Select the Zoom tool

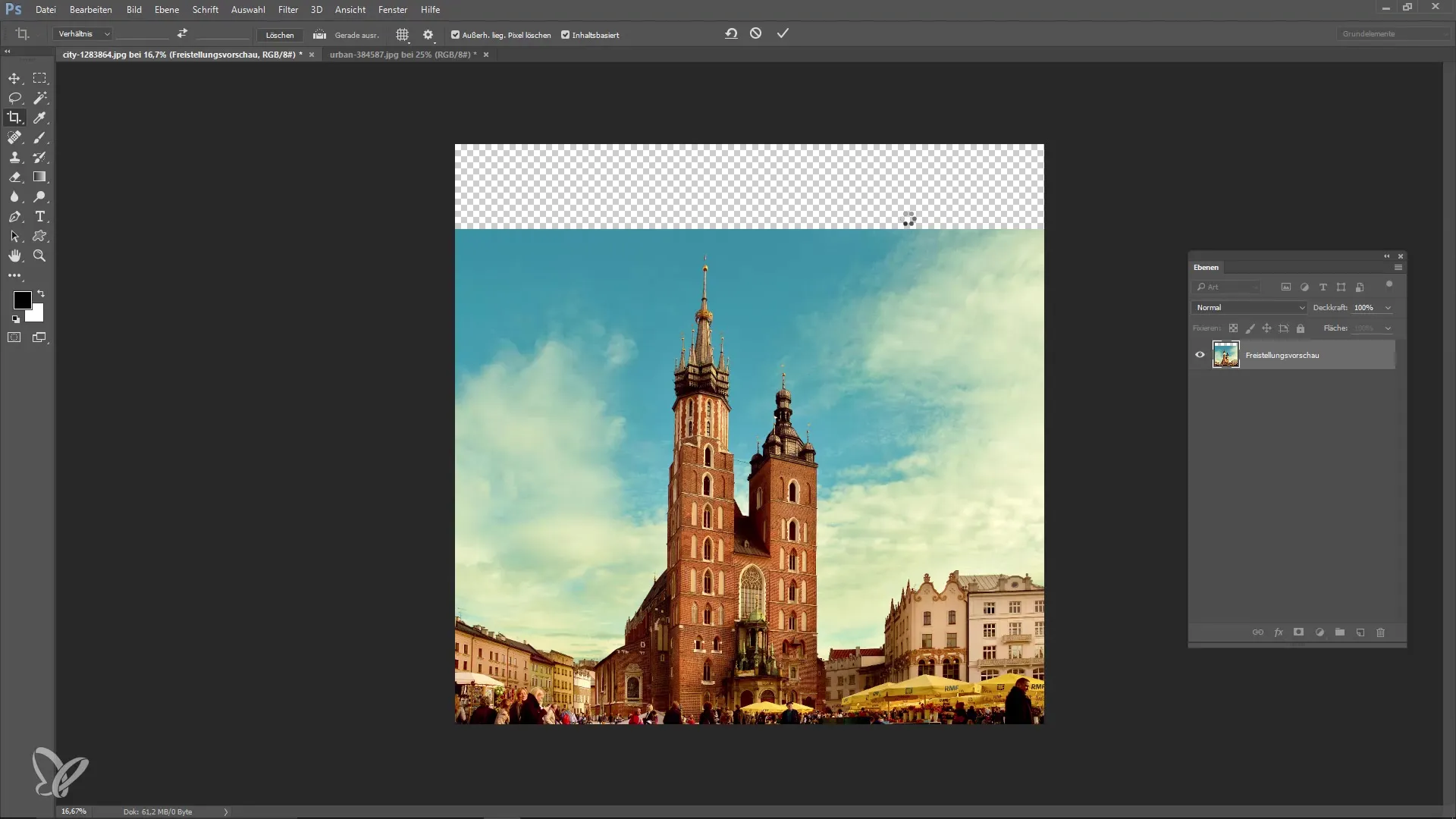[x=39, y=256]
